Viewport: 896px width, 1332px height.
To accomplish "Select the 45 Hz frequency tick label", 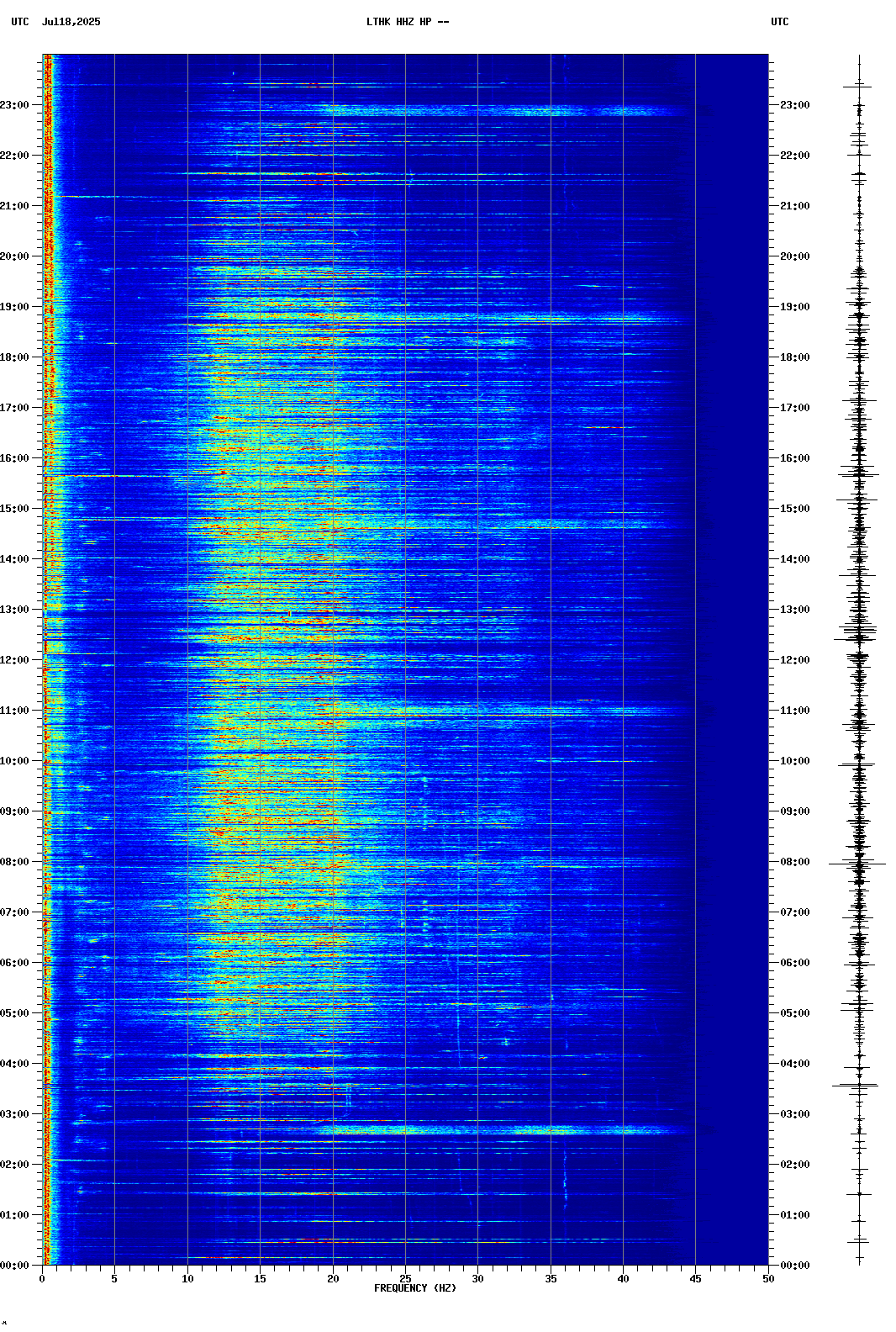I will click(695, 1279).
